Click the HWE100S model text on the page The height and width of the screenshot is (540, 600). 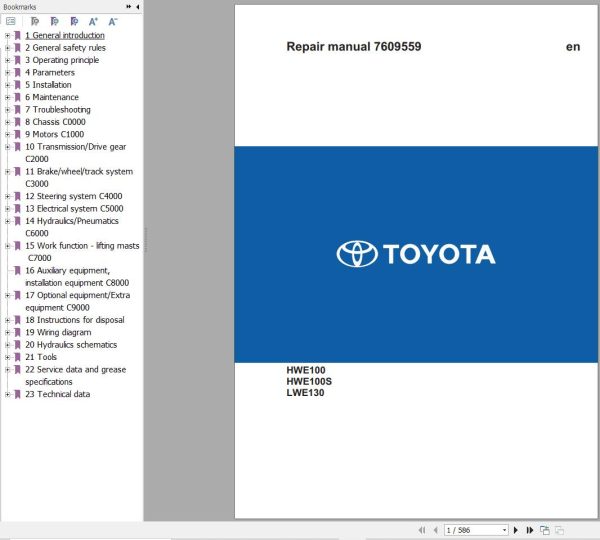pyautogui.click(x=309, y=382)
